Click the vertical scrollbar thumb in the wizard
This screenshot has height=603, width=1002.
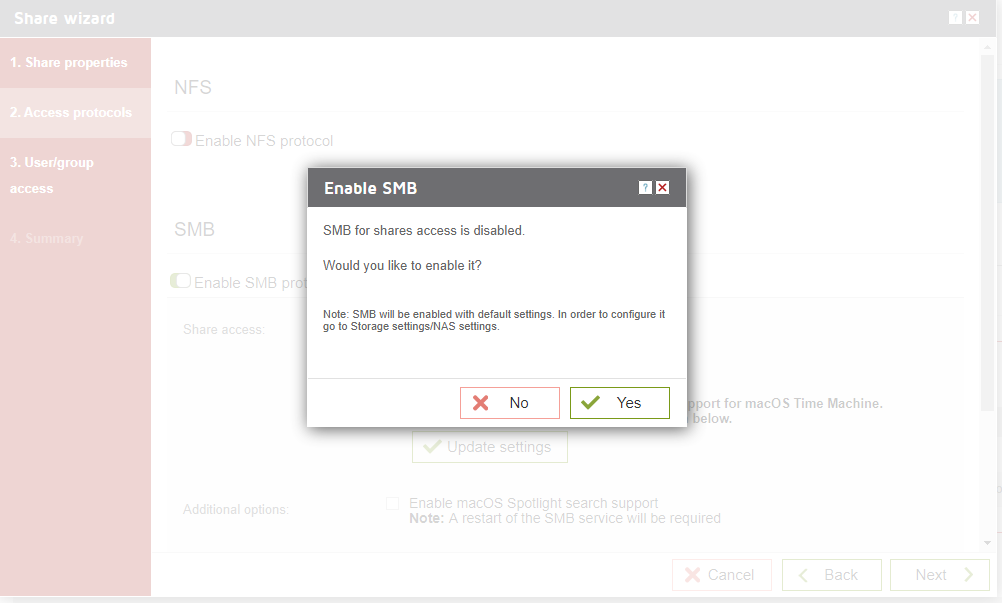point(988,233)
